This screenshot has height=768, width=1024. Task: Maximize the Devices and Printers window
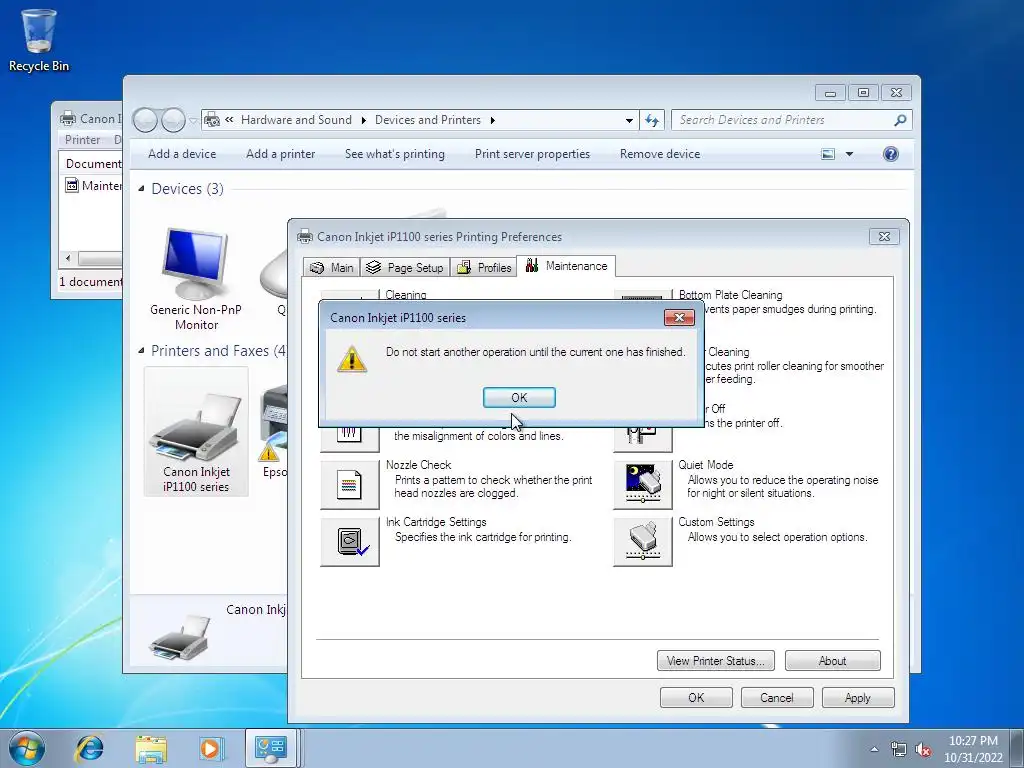tap(863, 93)
